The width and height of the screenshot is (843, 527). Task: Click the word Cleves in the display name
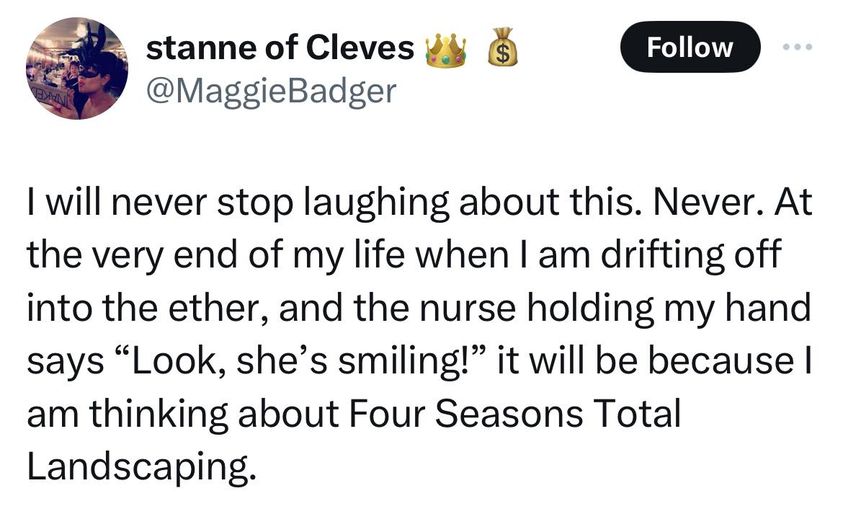coord(366,47)
